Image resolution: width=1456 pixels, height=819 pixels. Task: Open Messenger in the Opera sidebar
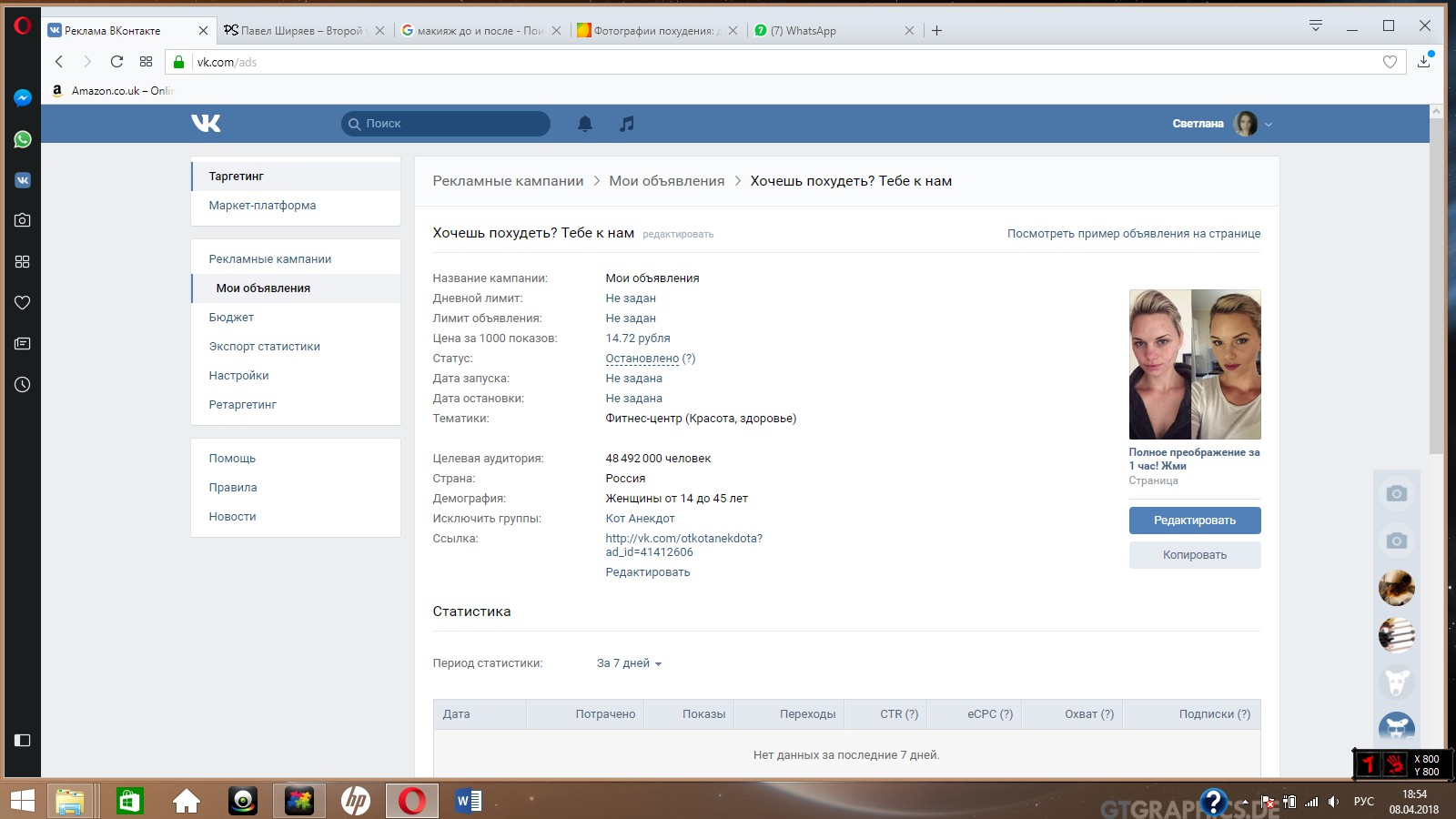[23, 97]
